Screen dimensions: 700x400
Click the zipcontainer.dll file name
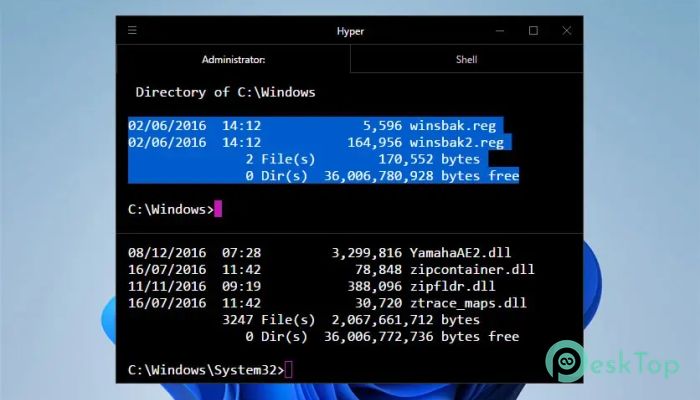[x=472, y=270]
